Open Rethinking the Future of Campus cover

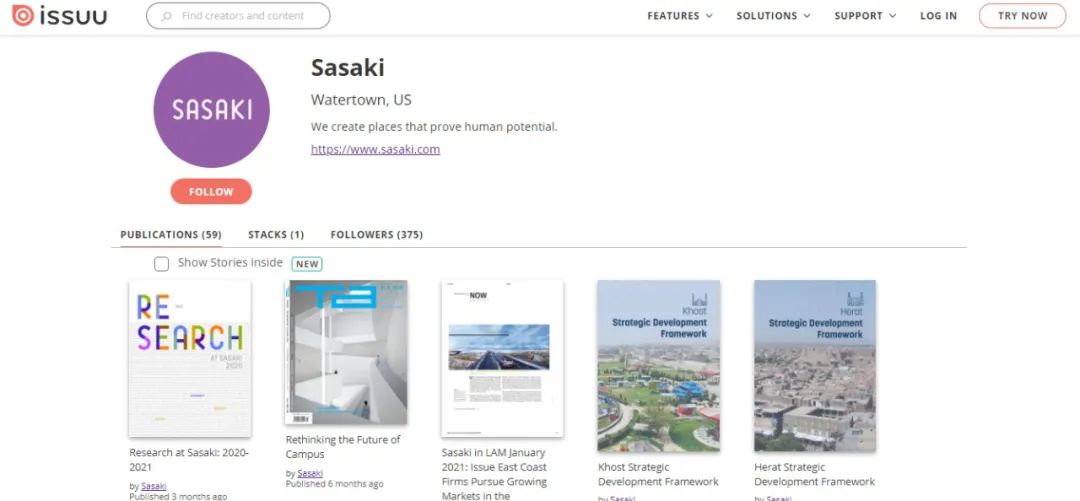pos(346,352)
